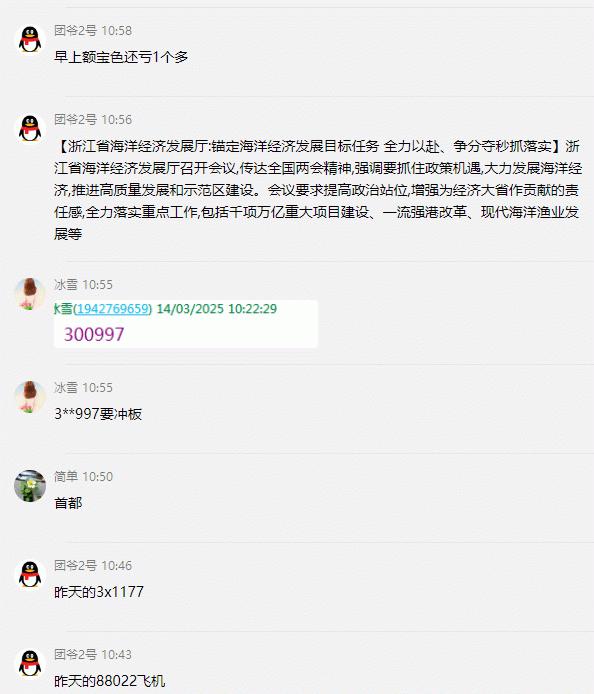This screenshot has width=594, height=694.
Task: Click penguin avatar beside the 10:58 message
Action: click(x=30, y=39)
